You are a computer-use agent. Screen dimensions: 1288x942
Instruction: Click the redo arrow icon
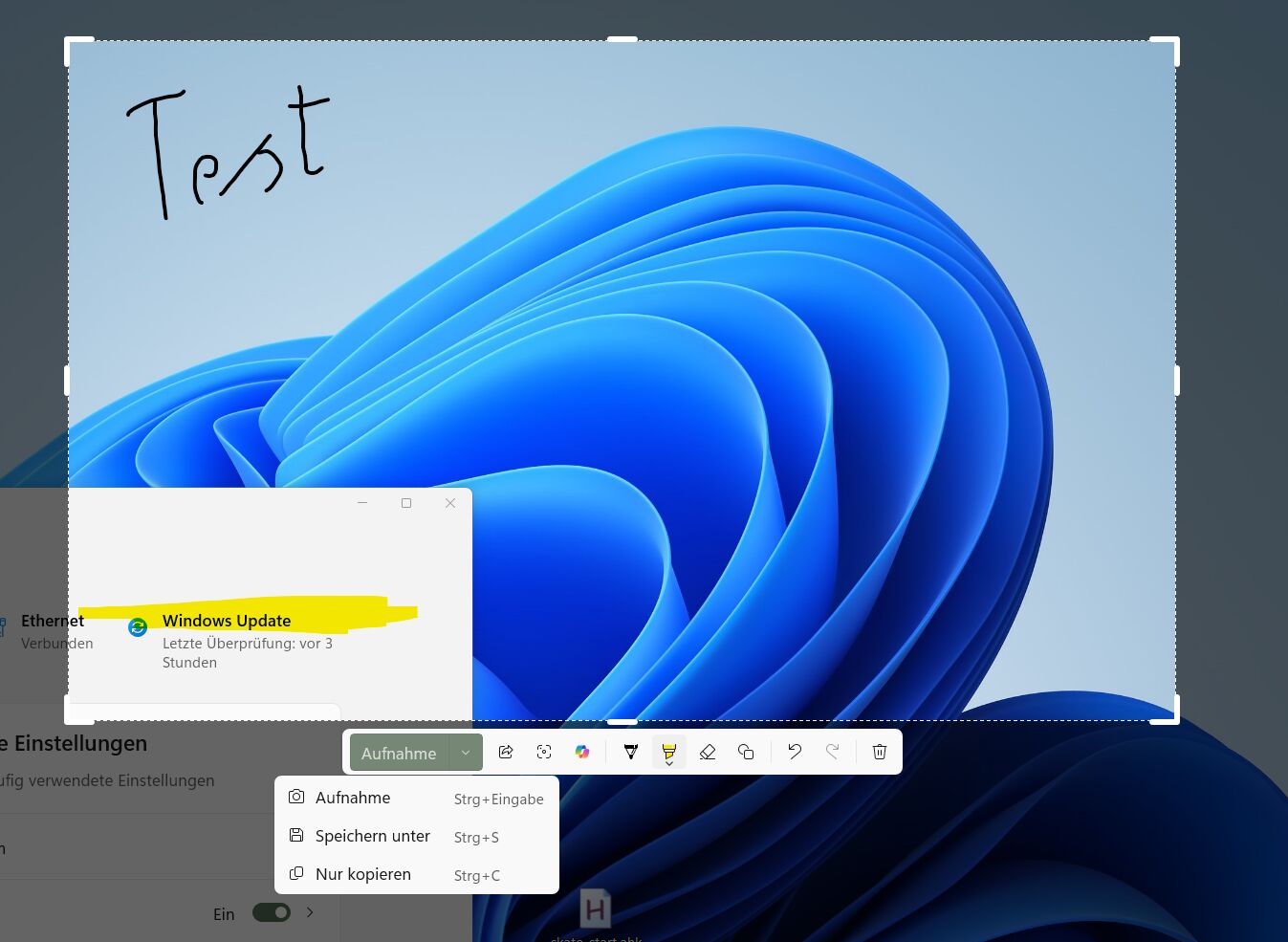pyautogui.click(x=833, y=753)
